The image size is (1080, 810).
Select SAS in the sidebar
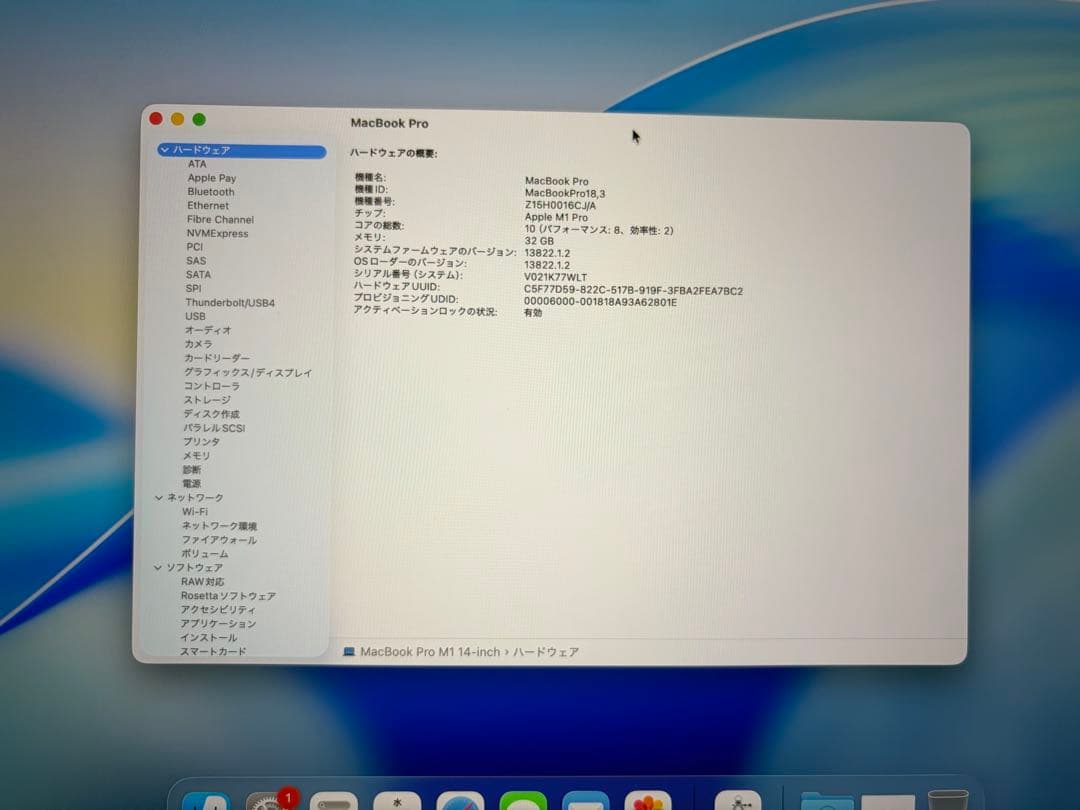(196, 260)
